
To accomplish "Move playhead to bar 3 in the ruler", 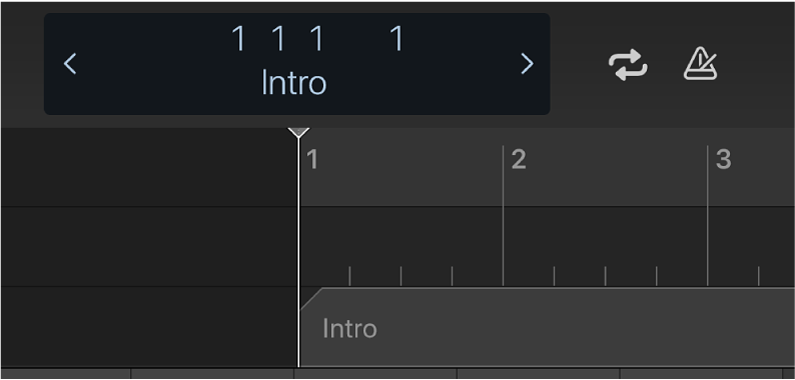I will [724, 160].
